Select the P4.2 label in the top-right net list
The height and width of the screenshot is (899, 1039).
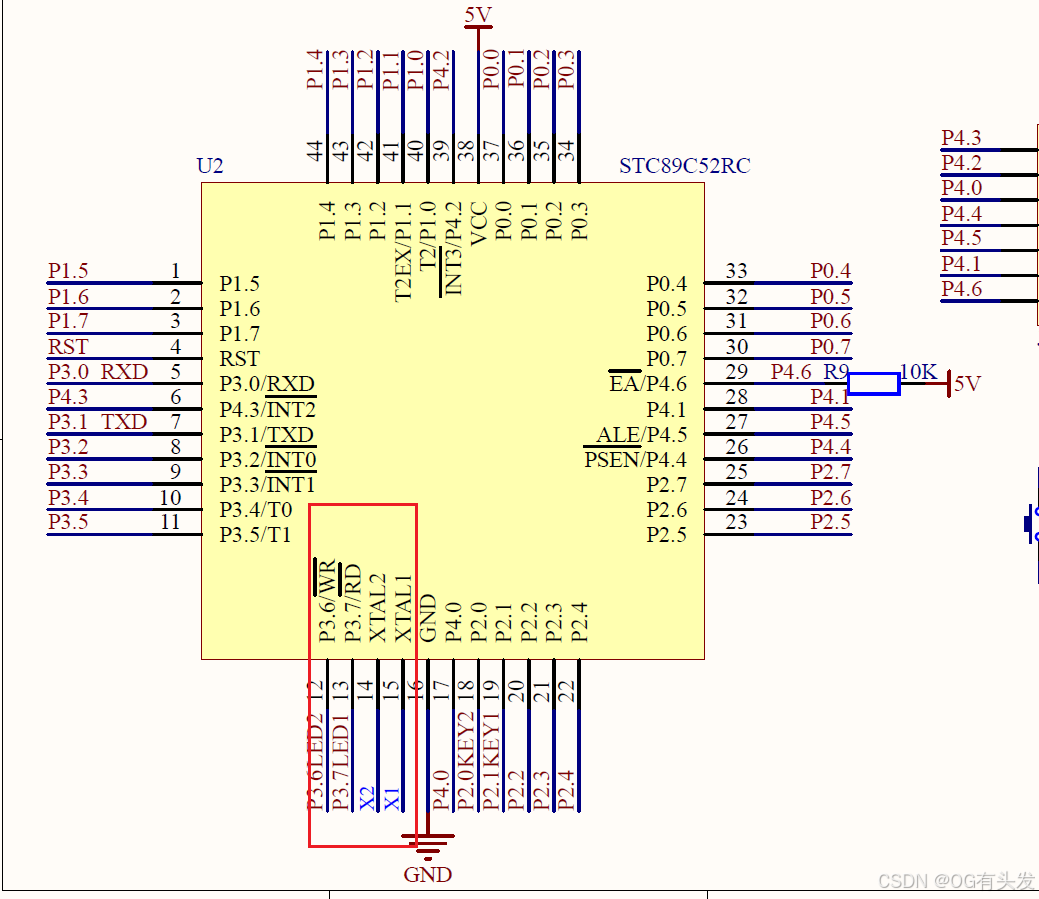962,163
